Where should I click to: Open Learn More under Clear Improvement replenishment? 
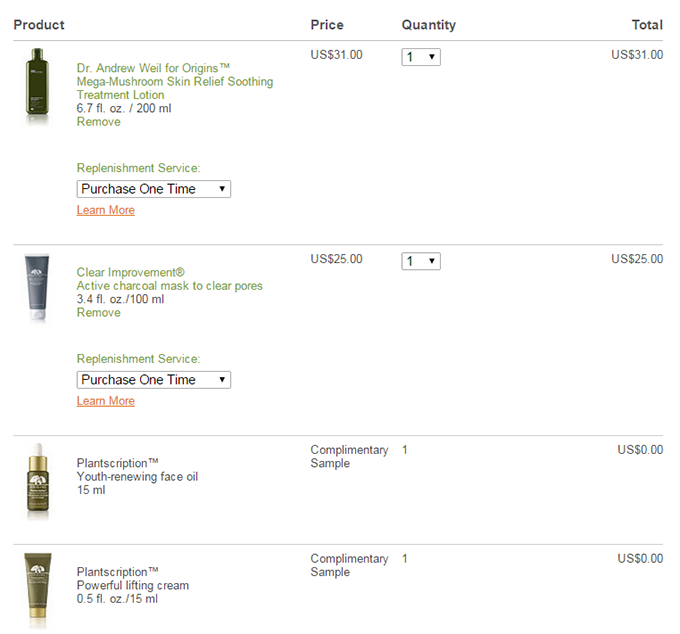pos(106,401)
